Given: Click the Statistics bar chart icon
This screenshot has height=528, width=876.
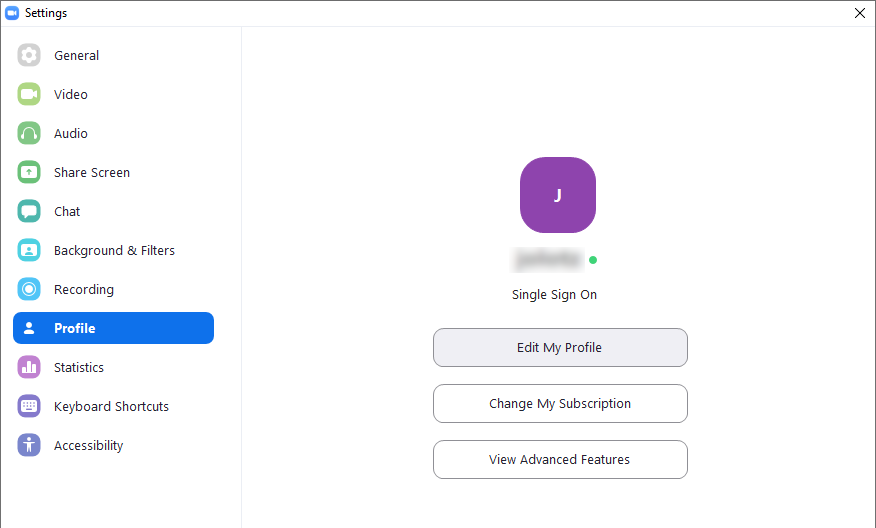Looking at the screenshot, I should coord(28,367).
